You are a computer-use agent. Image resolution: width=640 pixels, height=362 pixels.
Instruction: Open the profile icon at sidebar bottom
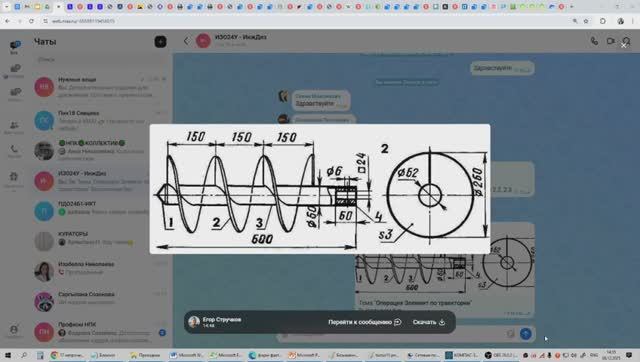tap(14, 331)
